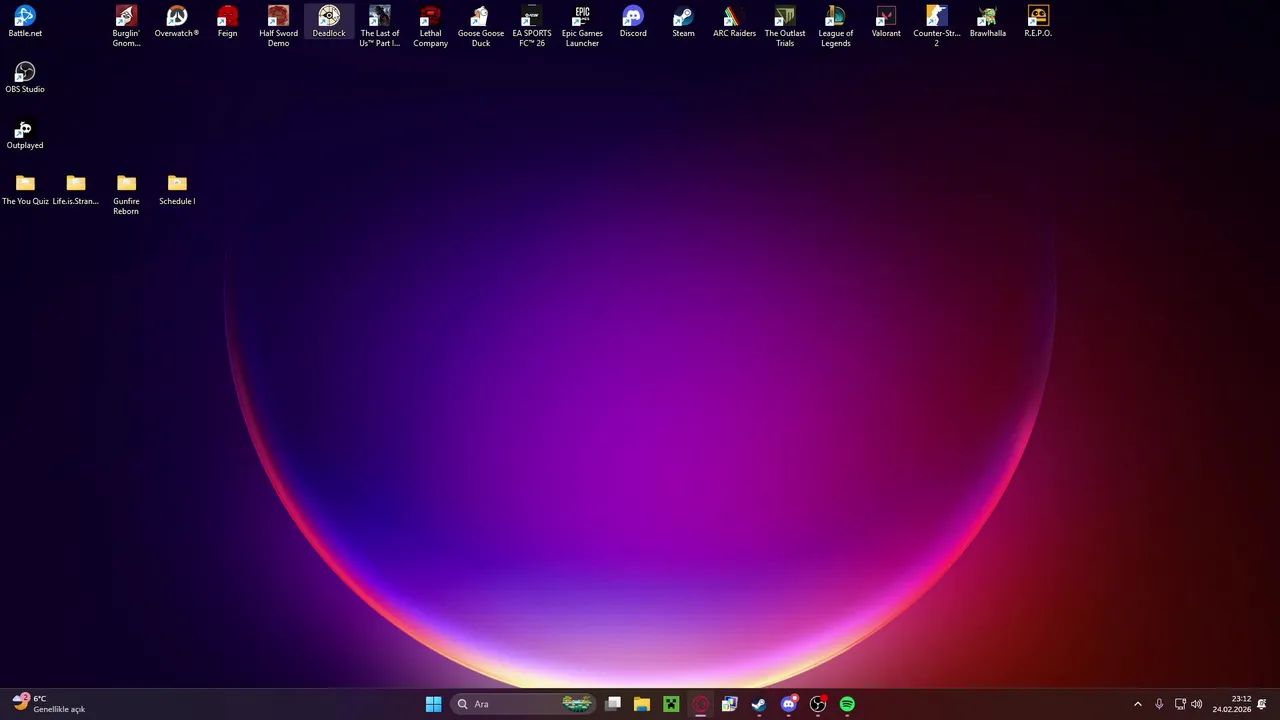Select the Outplayed desktop shortcut
The width and height of the screenshot is (1280, 720).
point(25,134)
